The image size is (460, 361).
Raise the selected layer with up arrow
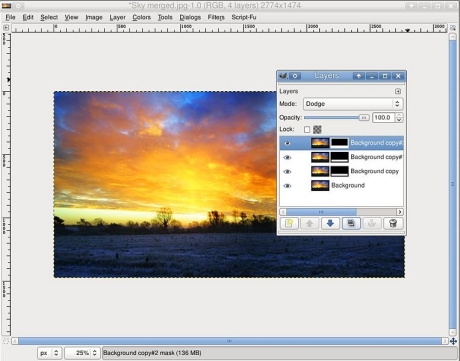310,223
